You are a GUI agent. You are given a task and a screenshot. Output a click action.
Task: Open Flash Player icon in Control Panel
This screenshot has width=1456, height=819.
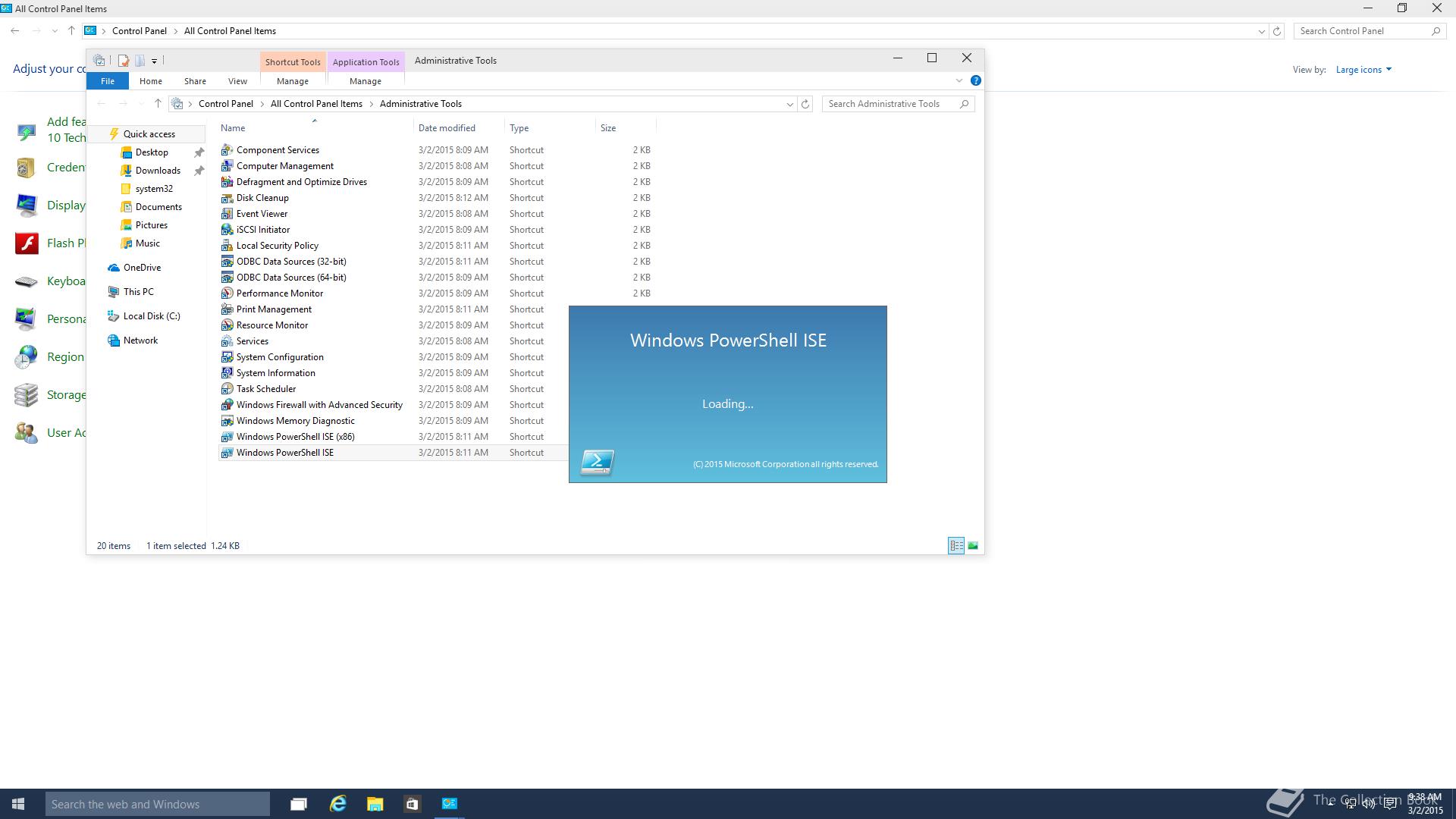27,243
